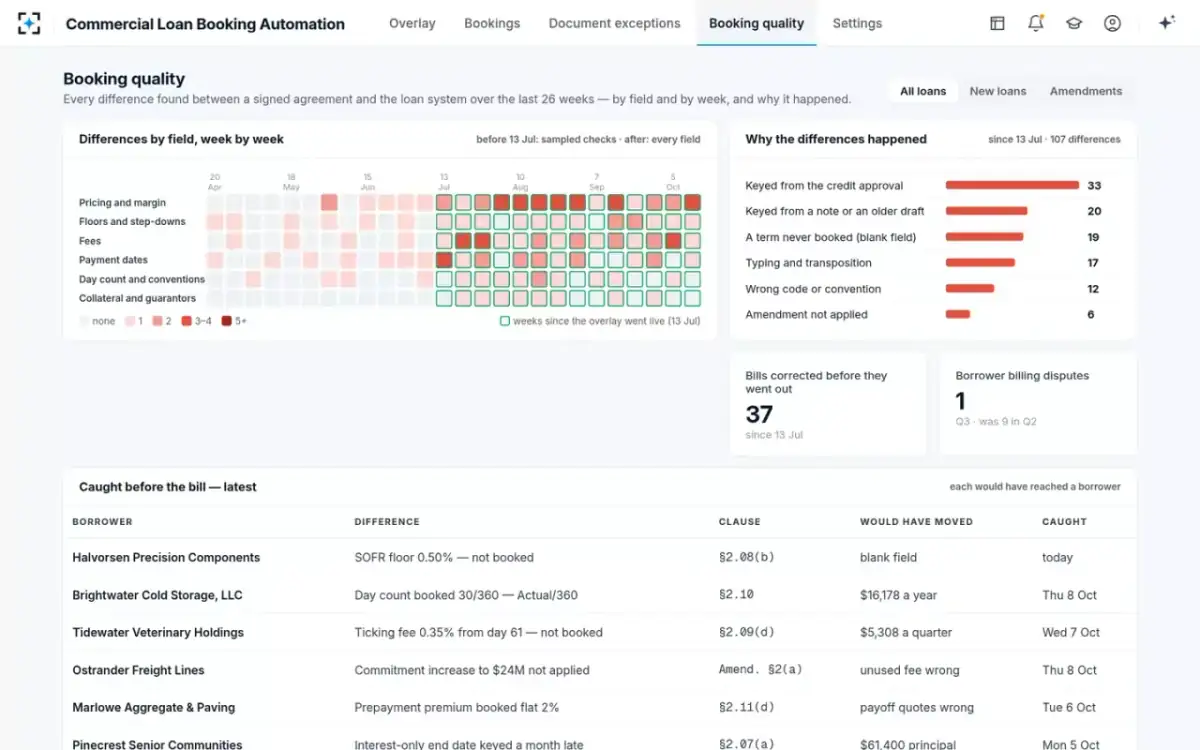Click the '1' legend swatch
The width and height of the screenshot is (1200, 750).
pyautogui.click(x=130, y=321)
